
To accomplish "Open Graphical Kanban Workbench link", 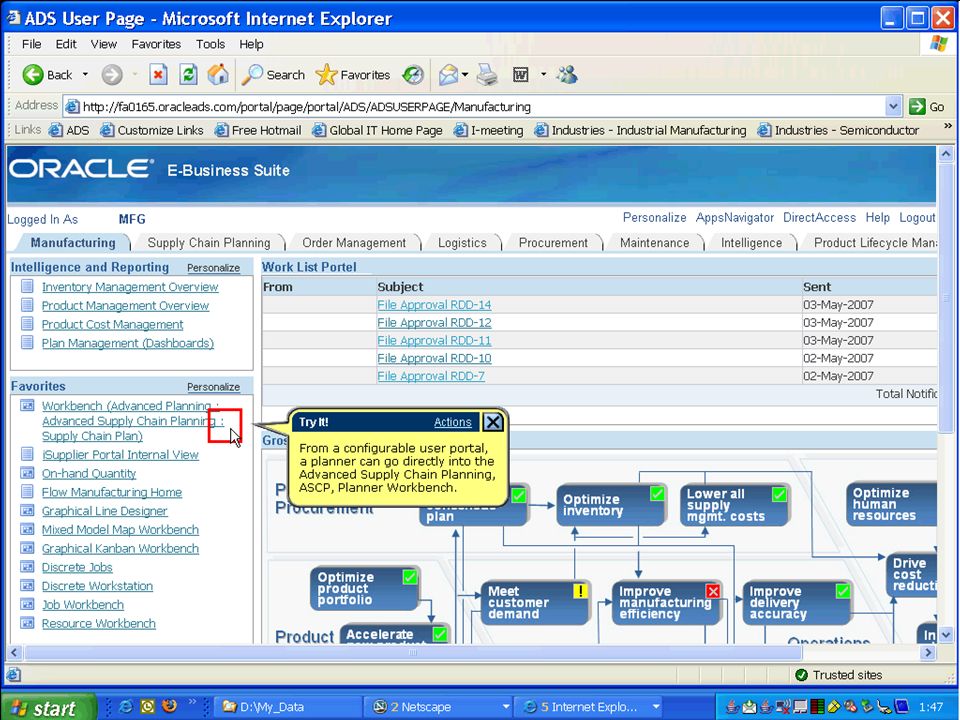I will (x=120, y=549).
